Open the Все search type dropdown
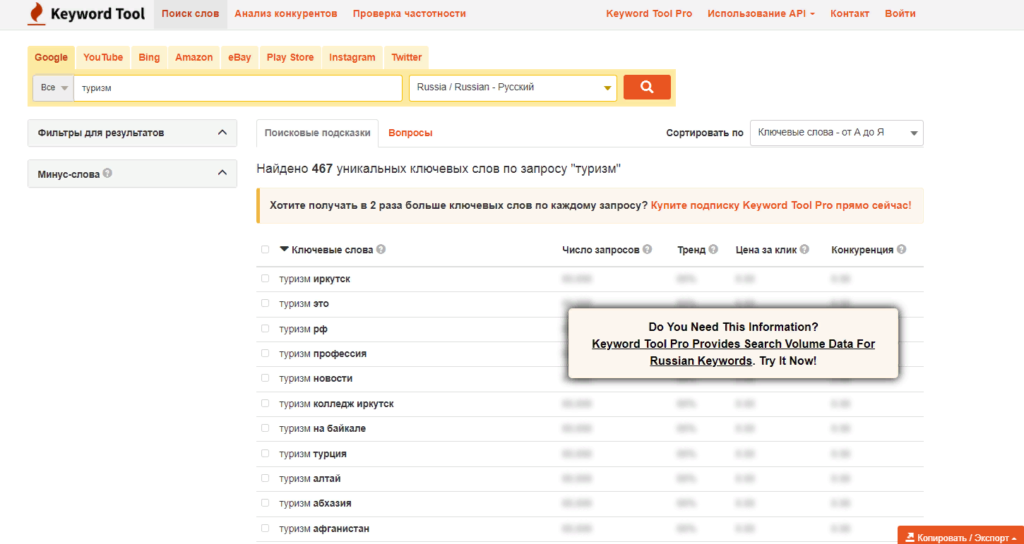Screen dimensions: 1024x544 [54, 88]
